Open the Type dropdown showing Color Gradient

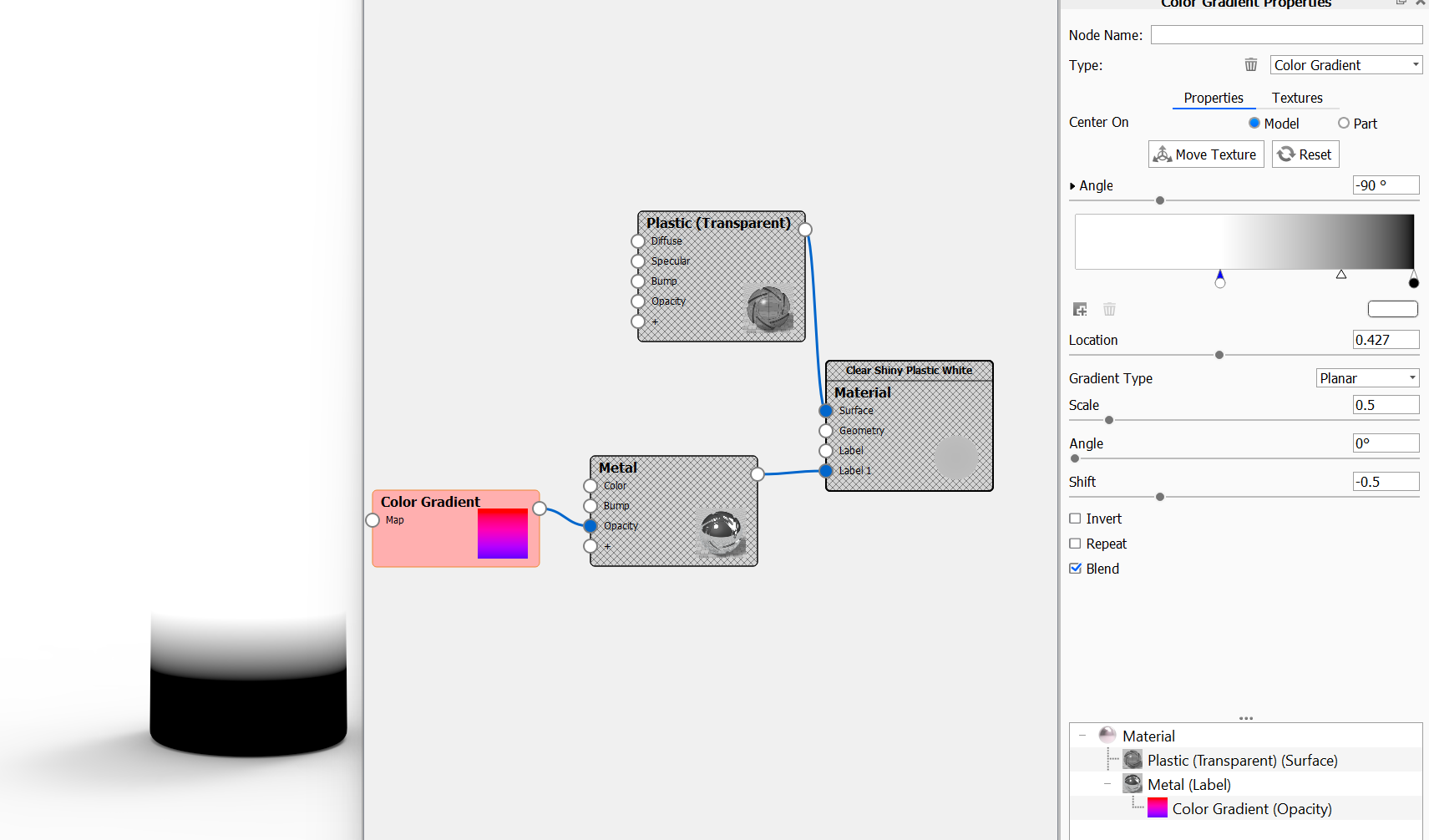coord(1346,65)
